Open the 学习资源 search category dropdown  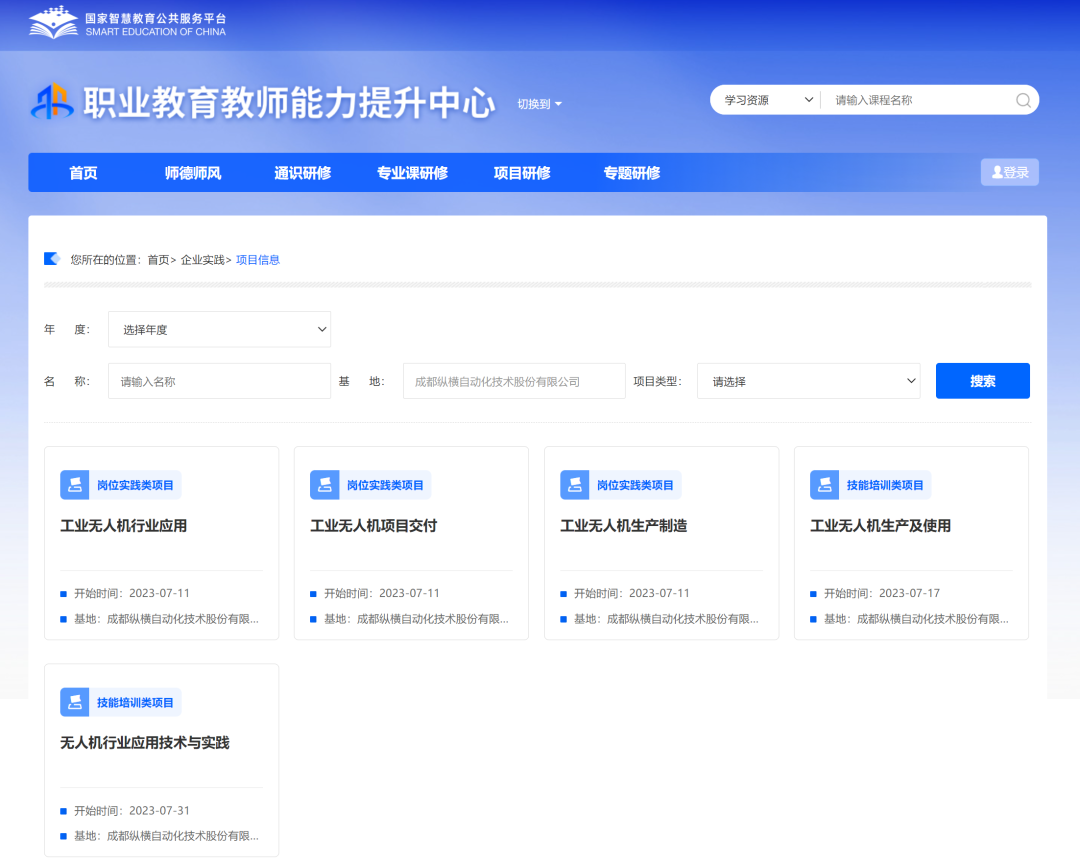point(767,100)
